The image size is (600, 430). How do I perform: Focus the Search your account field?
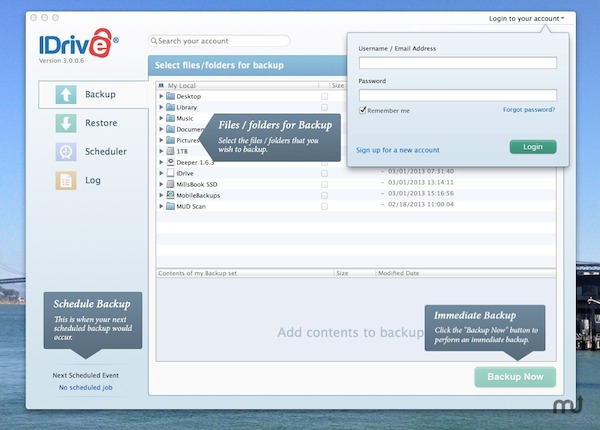(x=218, y=41)
